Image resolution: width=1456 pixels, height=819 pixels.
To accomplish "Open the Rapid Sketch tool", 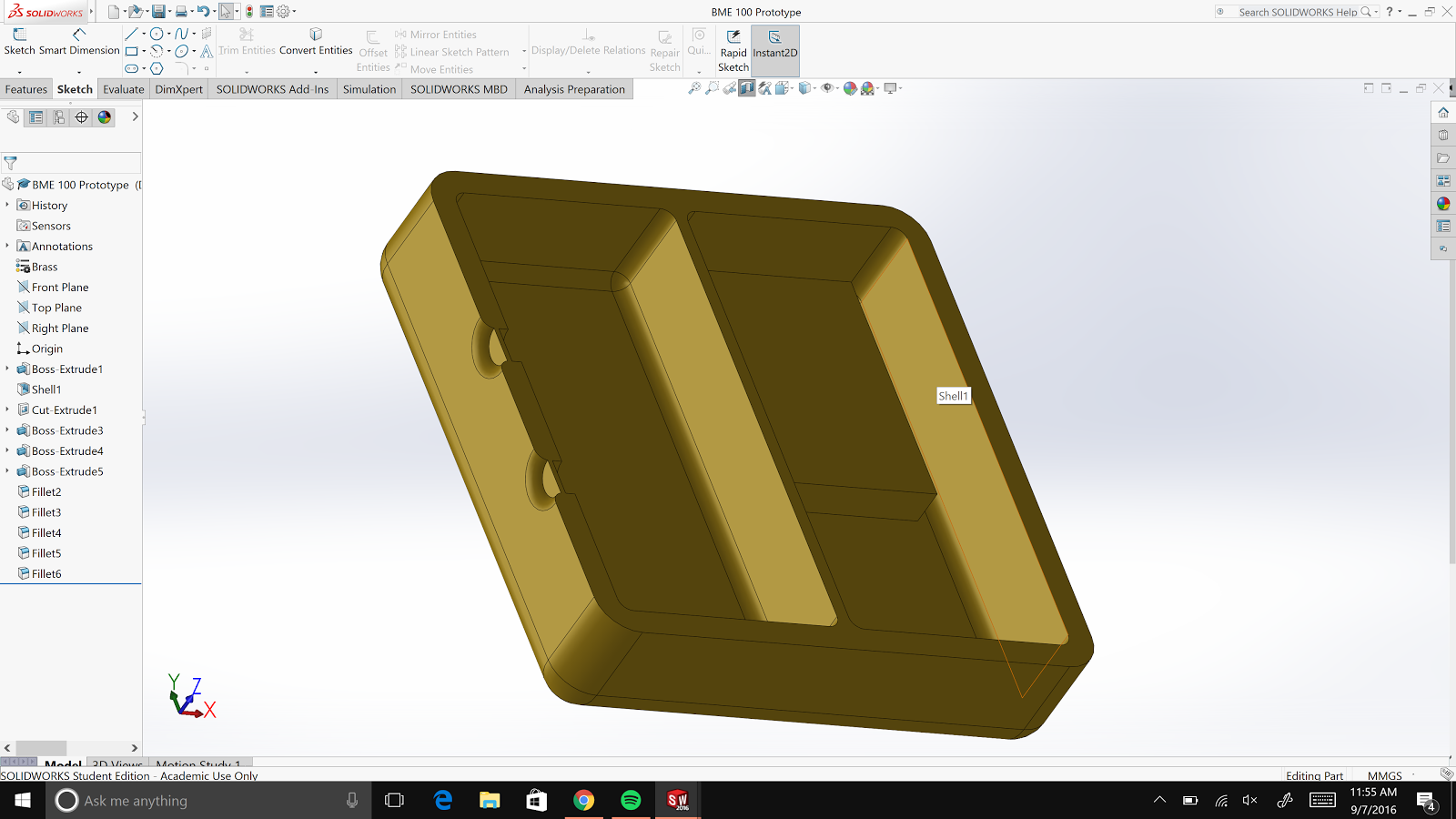I will click(x=733, y=51).
